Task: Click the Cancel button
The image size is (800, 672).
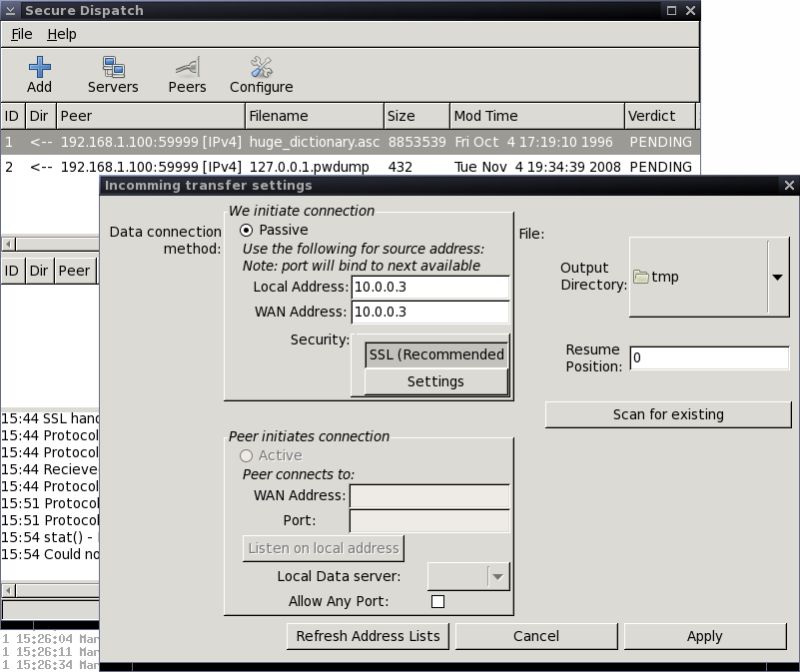Action: (x=536, y=636)
